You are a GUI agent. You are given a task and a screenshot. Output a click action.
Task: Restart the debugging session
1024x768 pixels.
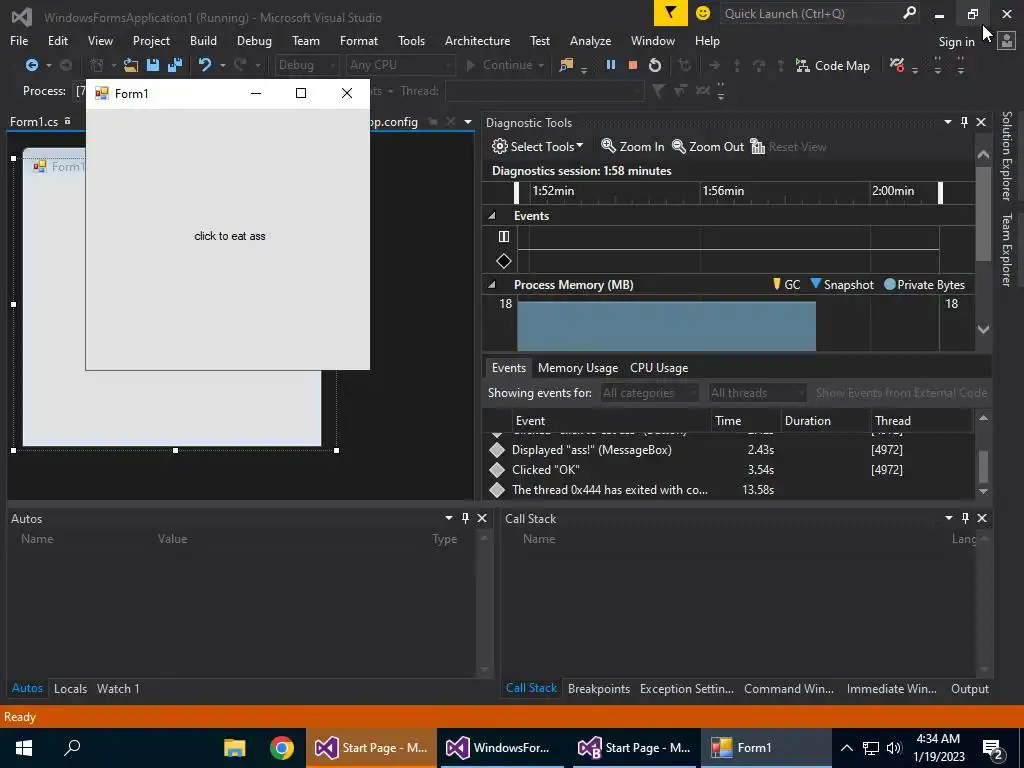pos(655,65)
